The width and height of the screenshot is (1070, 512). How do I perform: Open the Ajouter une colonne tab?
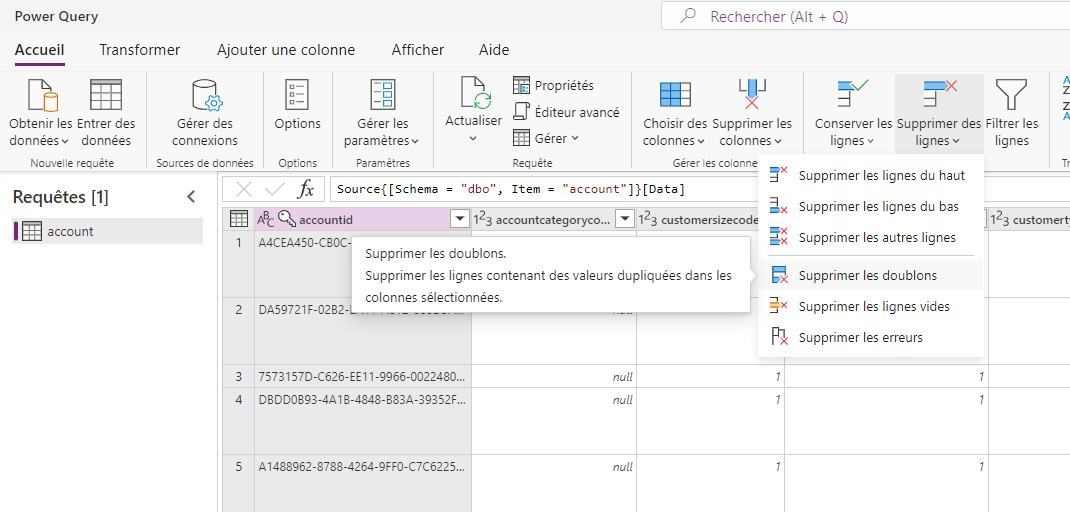[x=286, y=50]
